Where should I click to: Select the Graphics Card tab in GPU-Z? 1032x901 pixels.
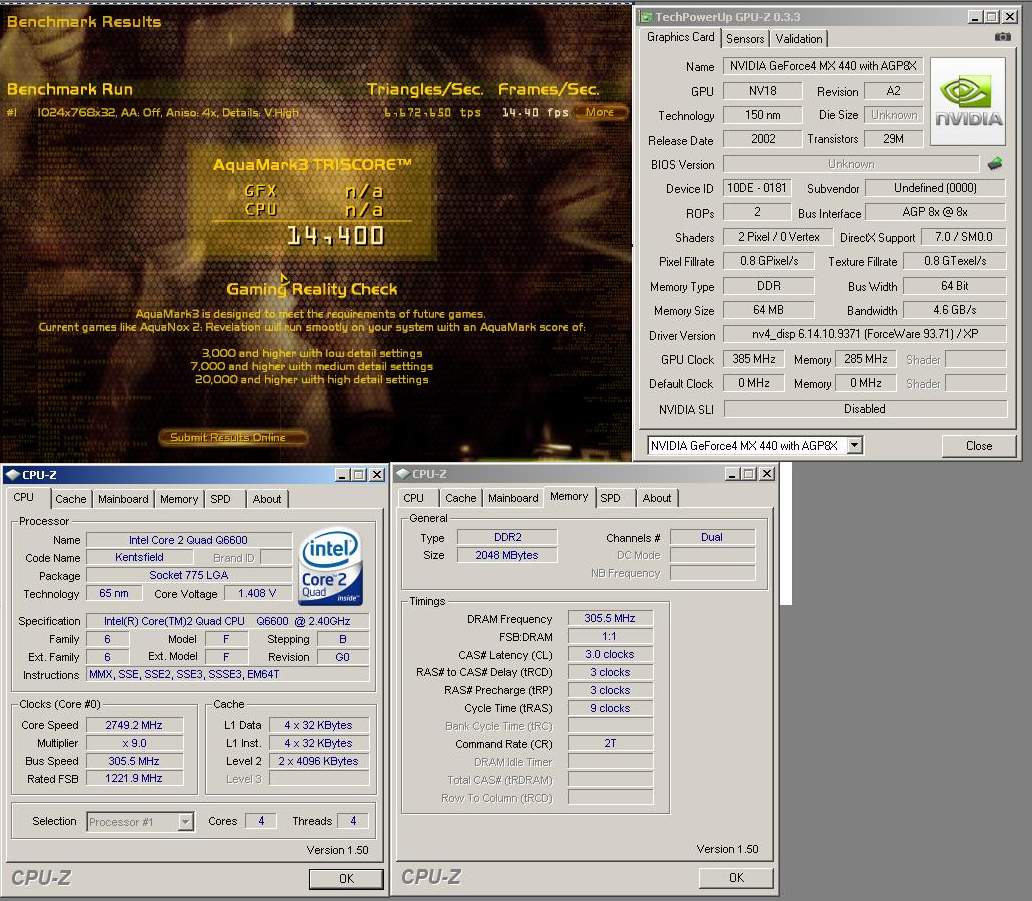click(681, 38)
